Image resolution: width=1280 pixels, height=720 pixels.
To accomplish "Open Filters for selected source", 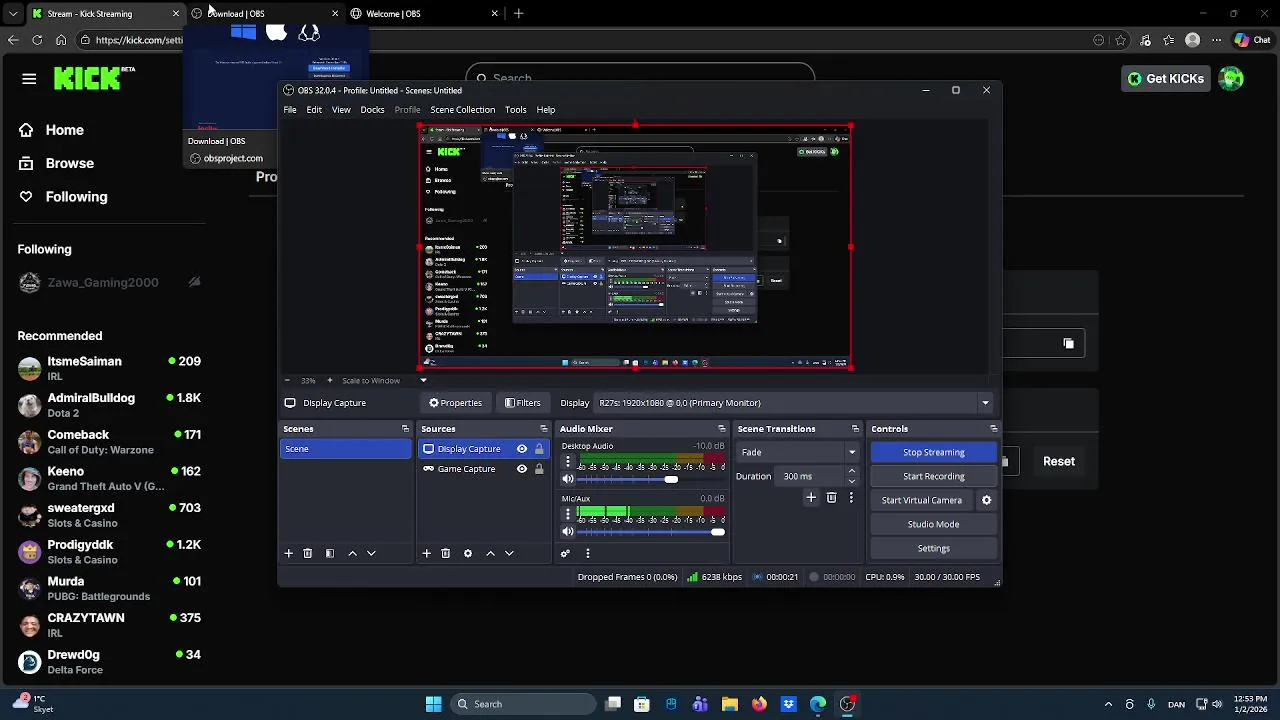I will tap(523, 403).
